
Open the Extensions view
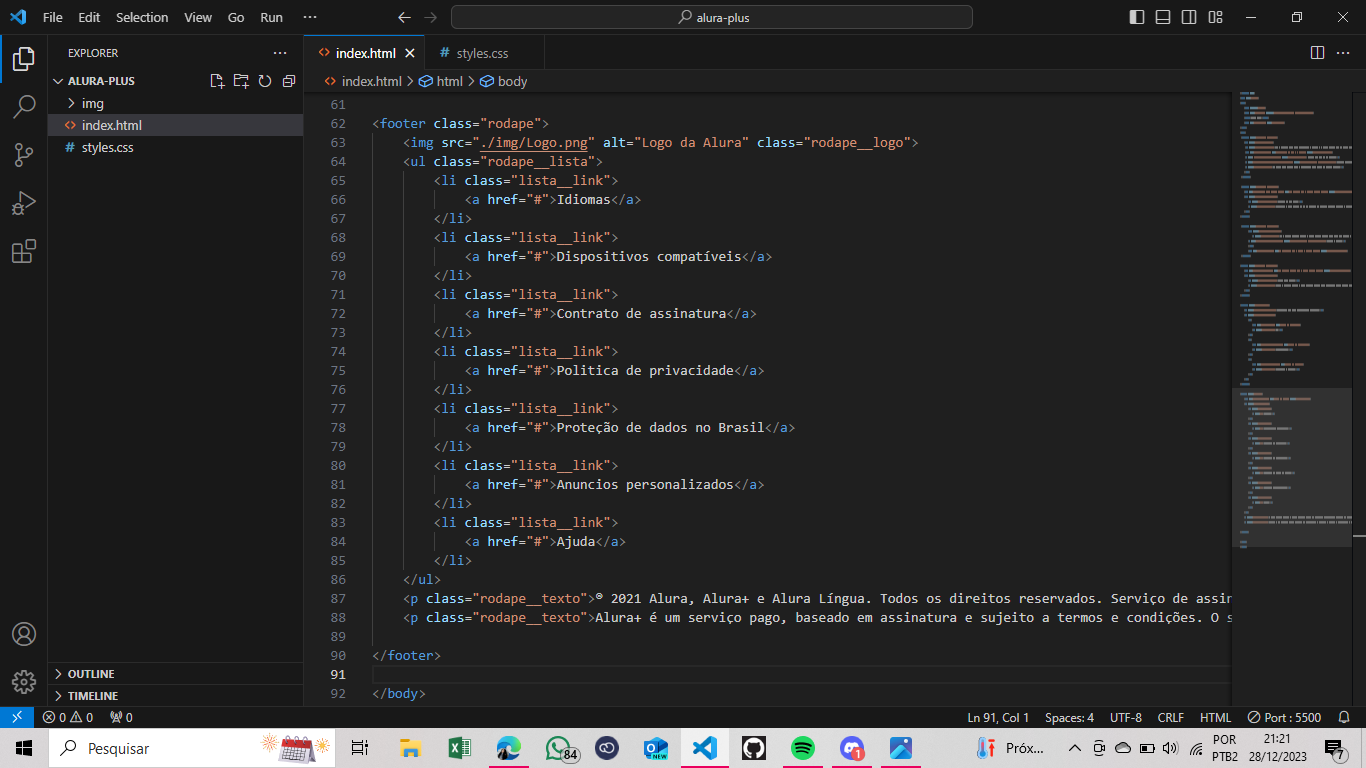pyautogui.click(x=24, y=251)
